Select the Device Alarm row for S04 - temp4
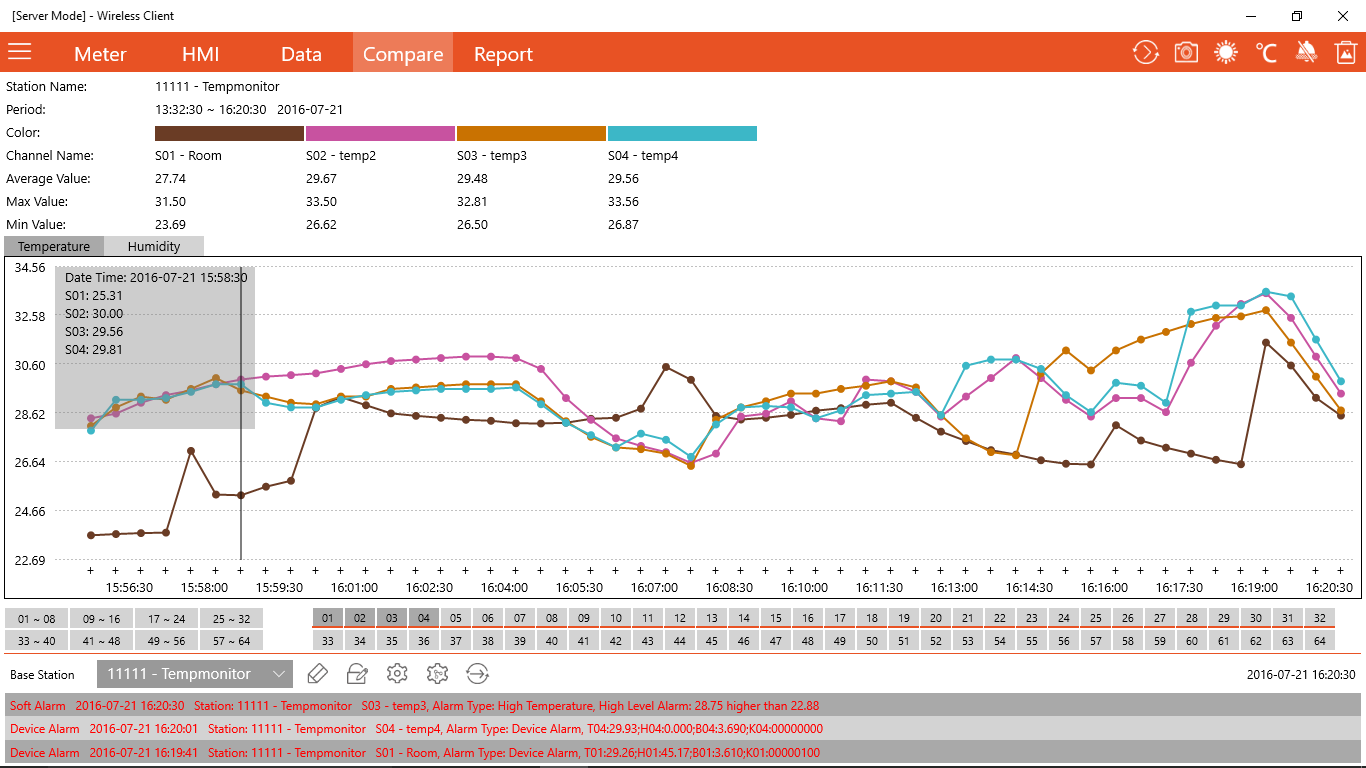The width and height of the screenshot is (1366, 768). click(683, 729)
